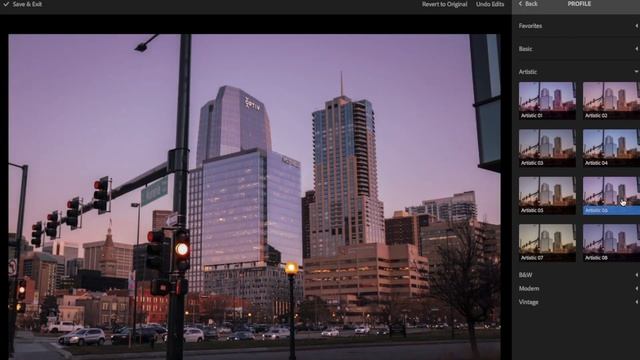
Task: Apply the Artistic 01 profile thumbnail
Action: pyautogui.click(x=547, y=100)
